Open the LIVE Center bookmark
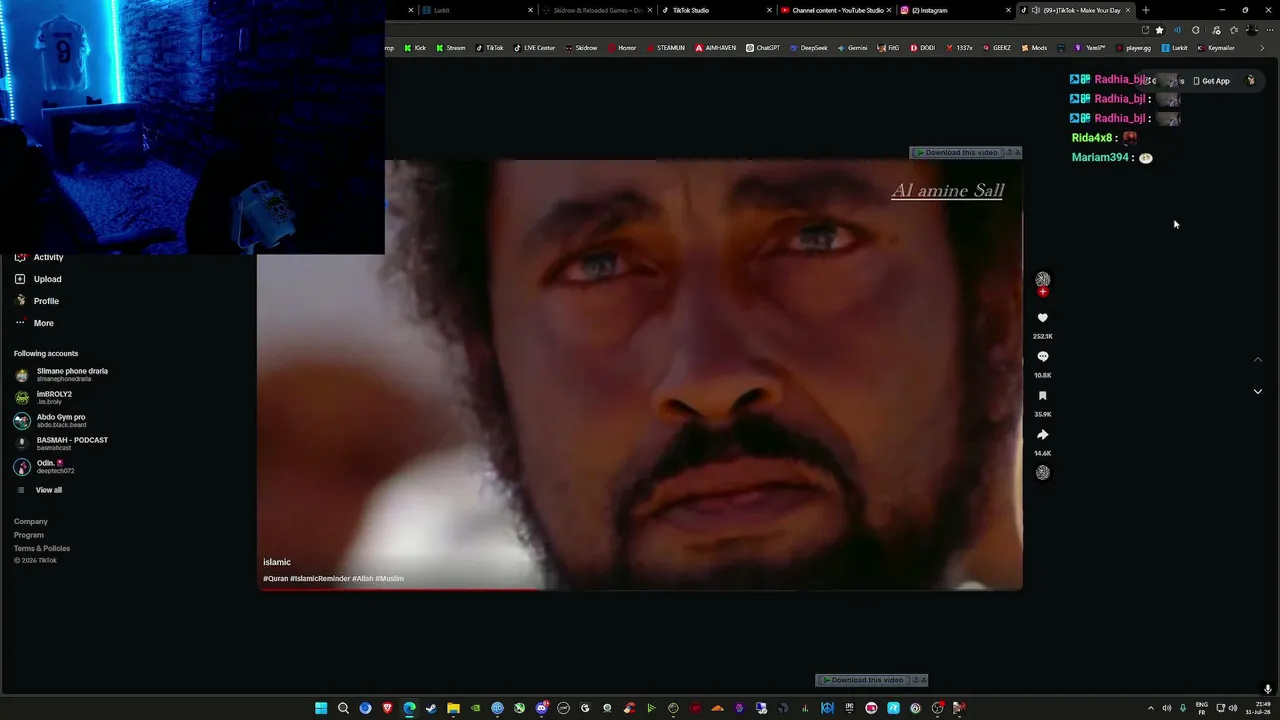 pos(534,48)
